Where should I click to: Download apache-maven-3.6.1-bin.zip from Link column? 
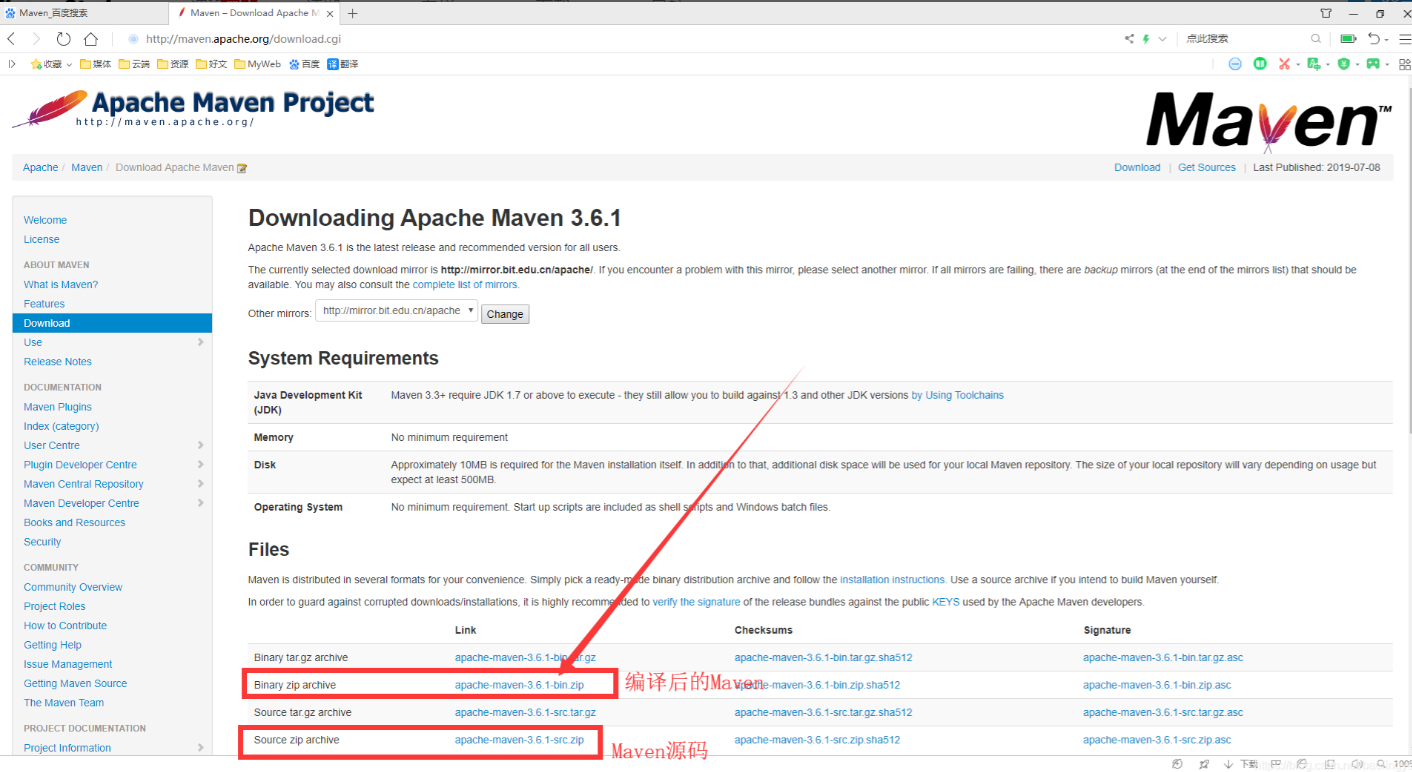click(x=519, y=685)
